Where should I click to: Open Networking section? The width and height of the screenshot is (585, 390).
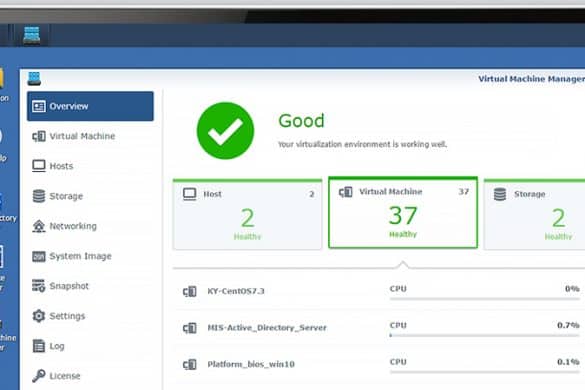(x=90, y=226)
